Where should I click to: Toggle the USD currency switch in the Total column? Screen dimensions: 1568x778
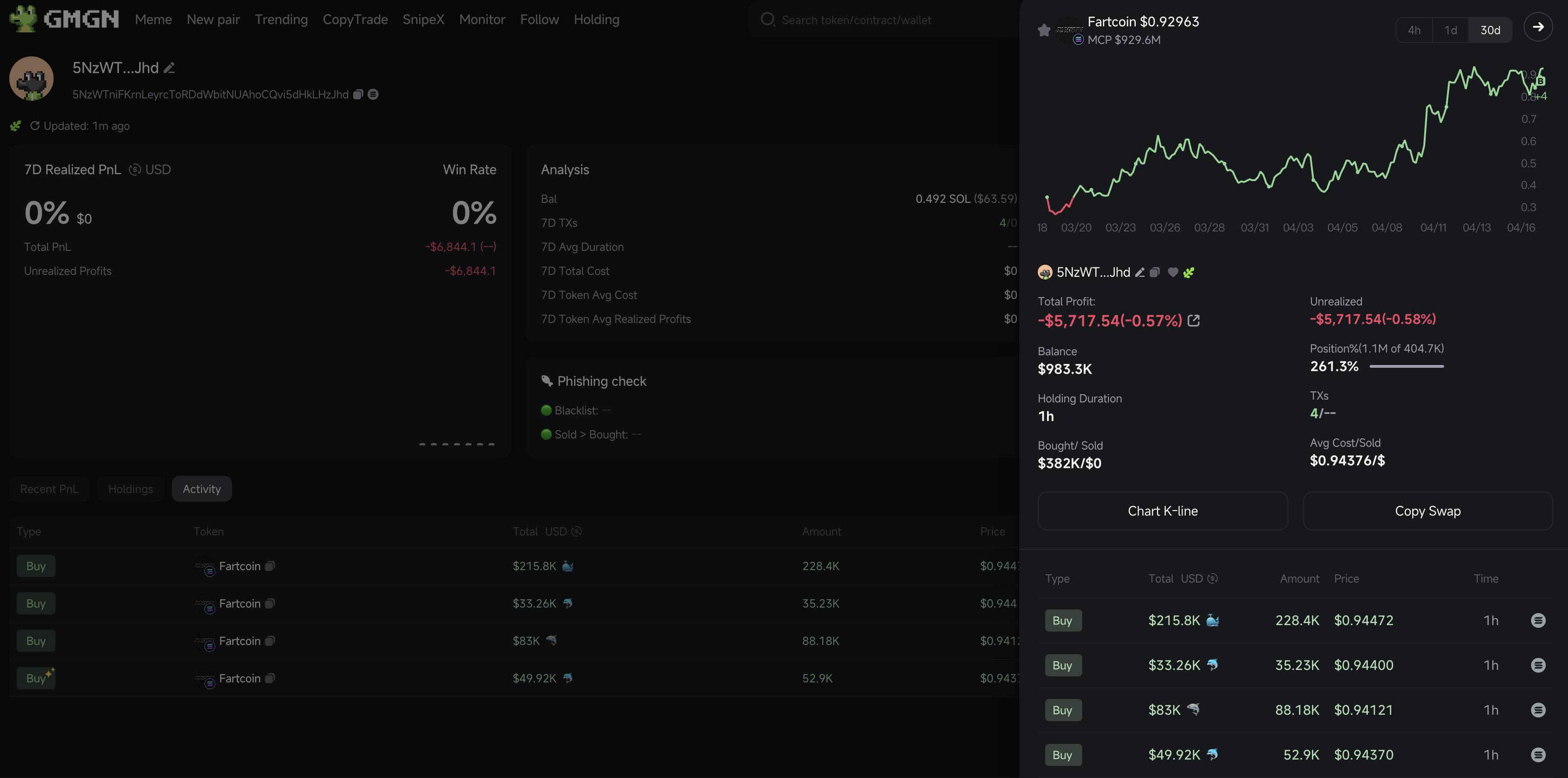tap(1213, 578)
